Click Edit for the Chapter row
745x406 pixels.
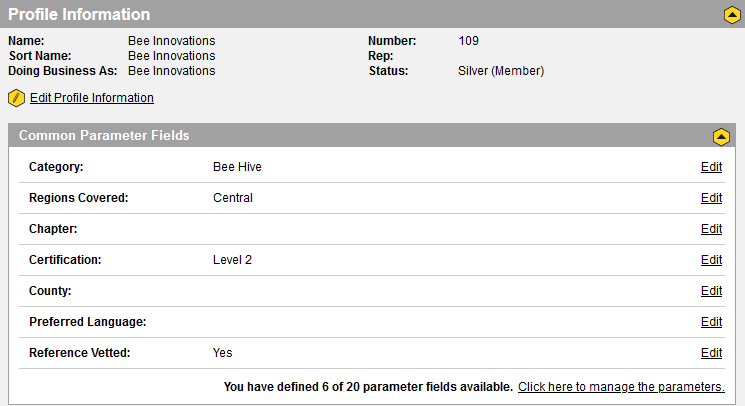(x=711, y=229)
